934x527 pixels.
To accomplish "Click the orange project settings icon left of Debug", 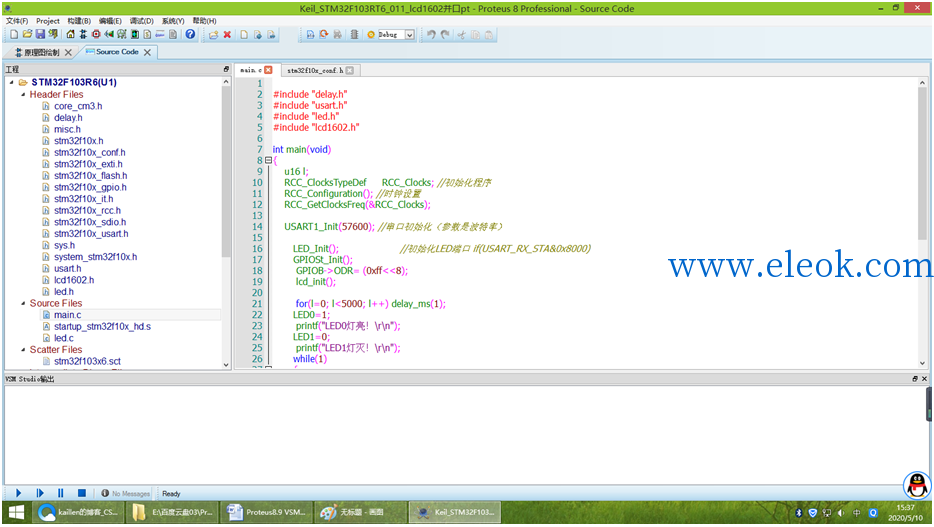I will click(371, 35).
